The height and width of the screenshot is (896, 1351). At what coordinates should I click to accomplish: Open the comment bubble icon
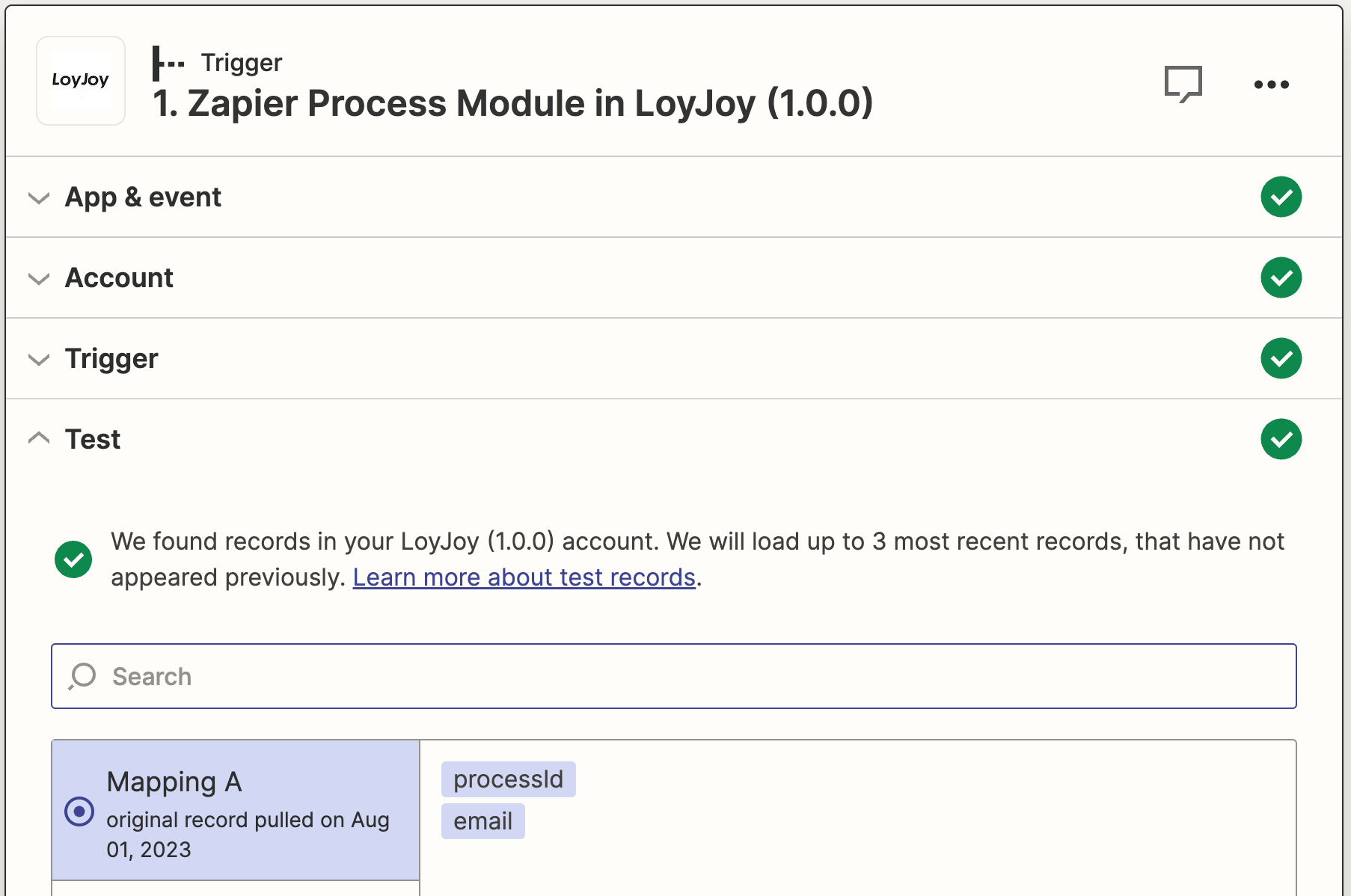tap(1183, 84)
